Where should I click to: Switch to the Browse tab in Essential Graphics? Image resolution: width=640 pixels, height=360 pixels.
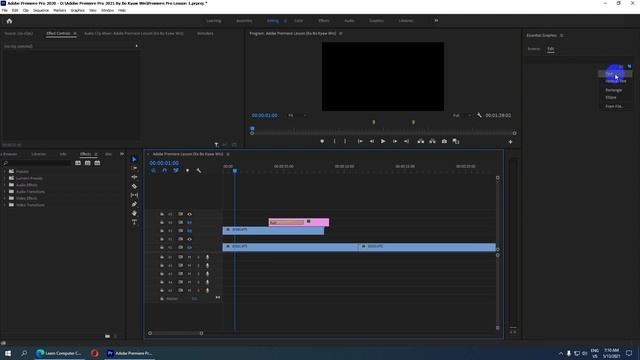[x=533, y=49]
